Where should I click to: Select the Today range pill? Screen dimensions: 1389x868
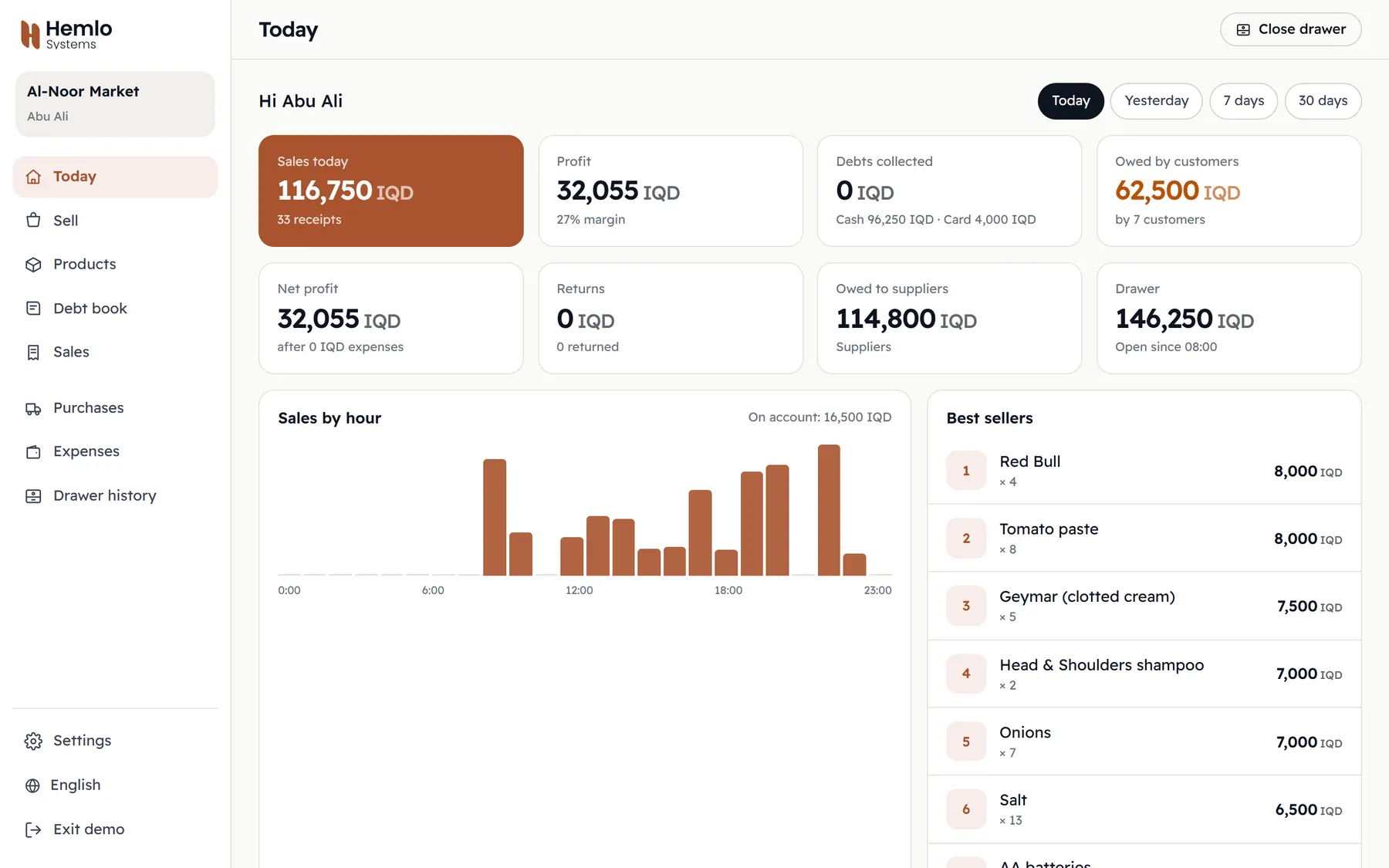pos(1070,101)
